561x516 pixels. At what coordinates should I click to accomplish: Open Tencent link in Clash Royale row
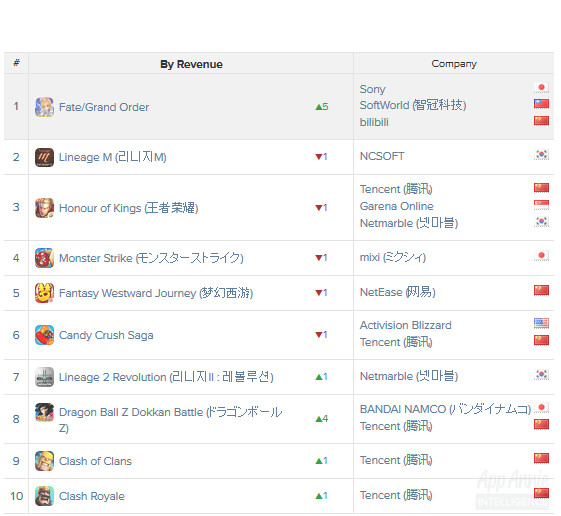(x=396, y=495)
